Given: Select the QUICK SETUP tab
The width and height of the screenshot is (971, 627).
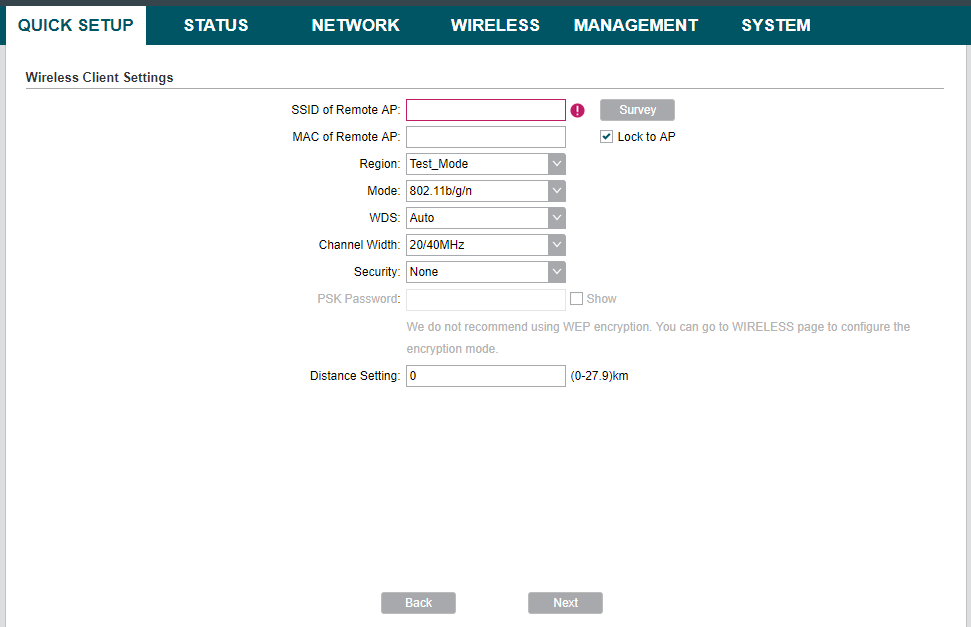Looking at the screenshot, I should [75, 25].
